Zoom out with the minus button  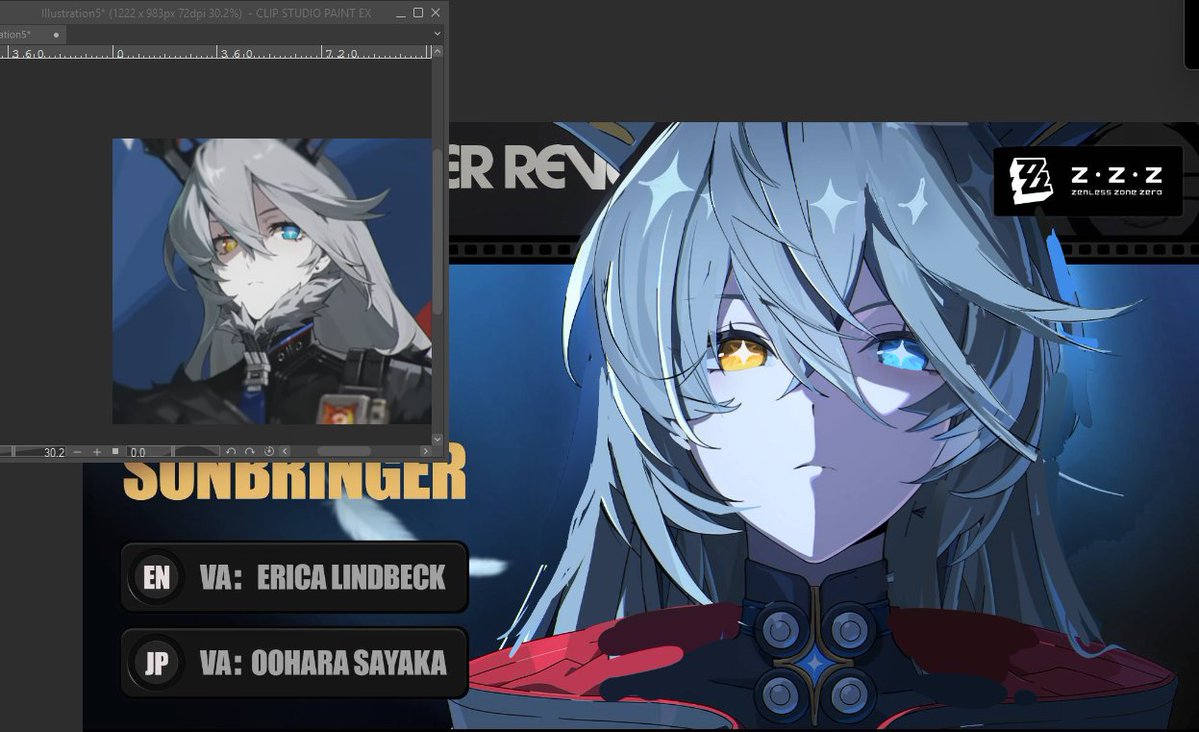(77, 452)
